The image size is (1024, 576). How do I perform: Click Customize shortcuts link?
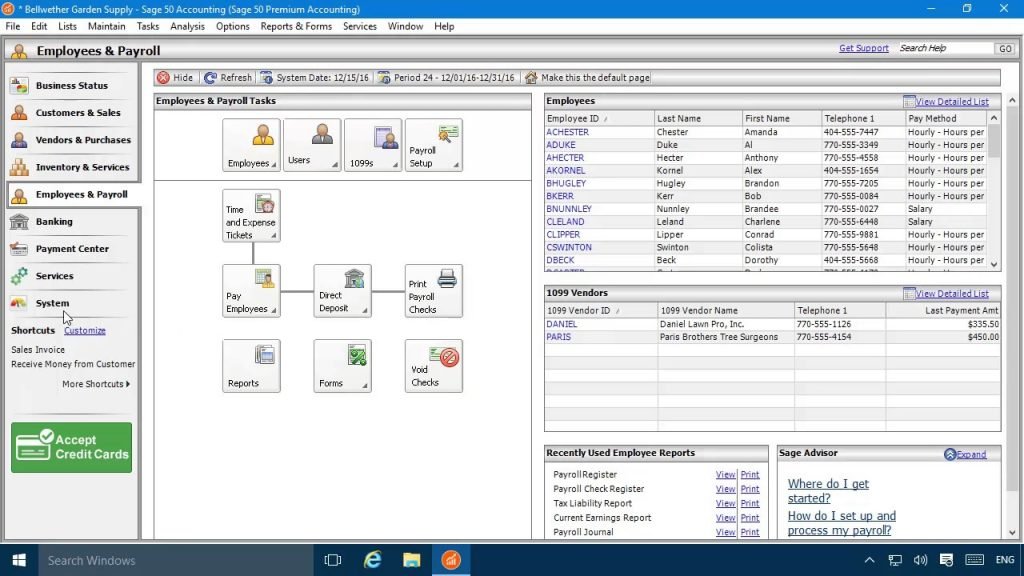(85, 330)
